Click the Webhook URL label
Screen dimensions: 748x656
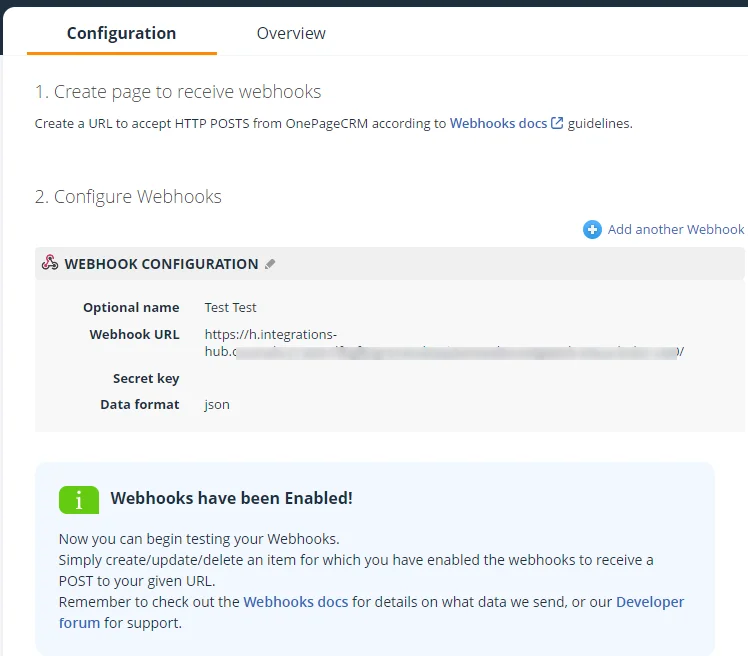click(135, 334)
